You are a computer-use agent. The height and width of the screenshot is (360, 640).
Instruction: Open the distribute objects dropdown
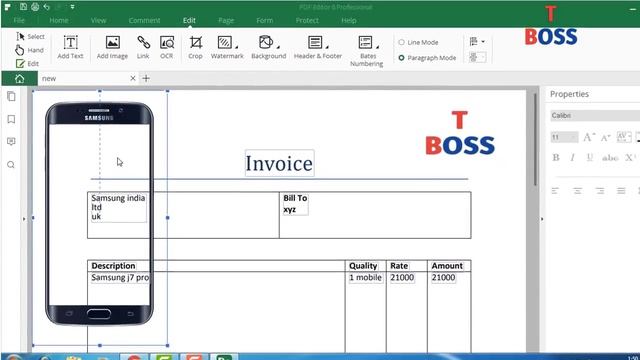[477, 57]
